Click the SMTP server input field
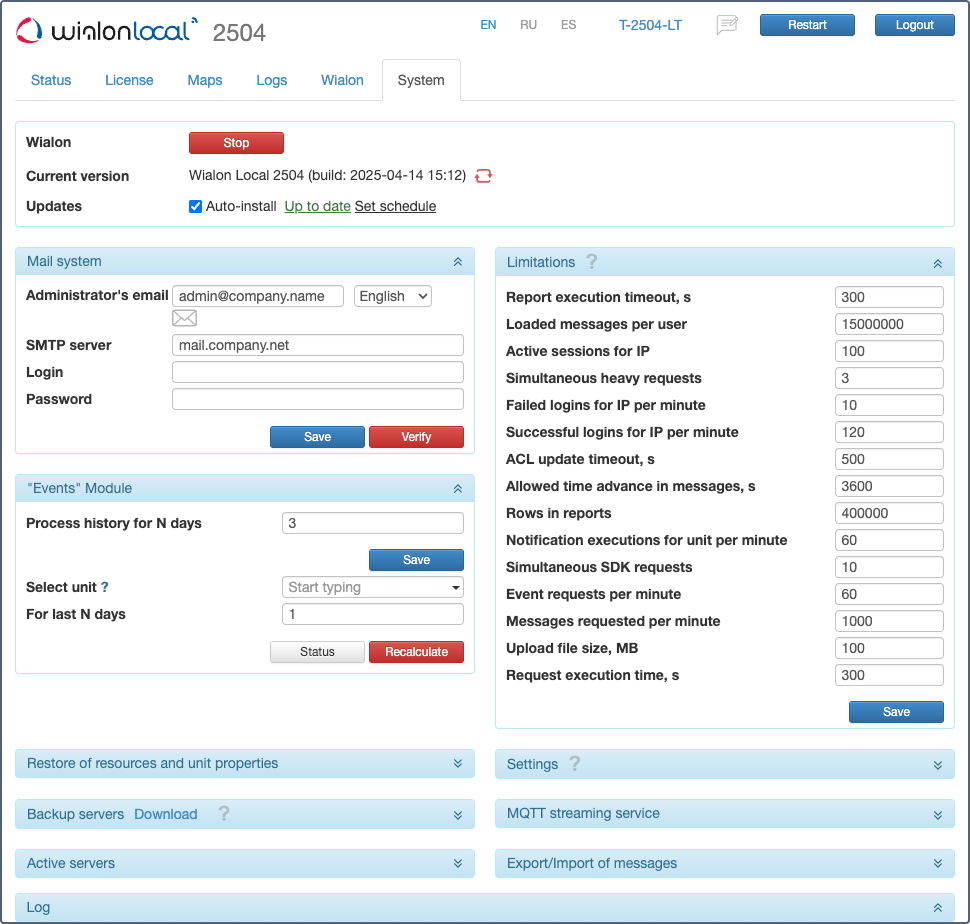Image resolution: width=970 pixels, height=924 pixels. pyautogui.click(x=318, y=345)
